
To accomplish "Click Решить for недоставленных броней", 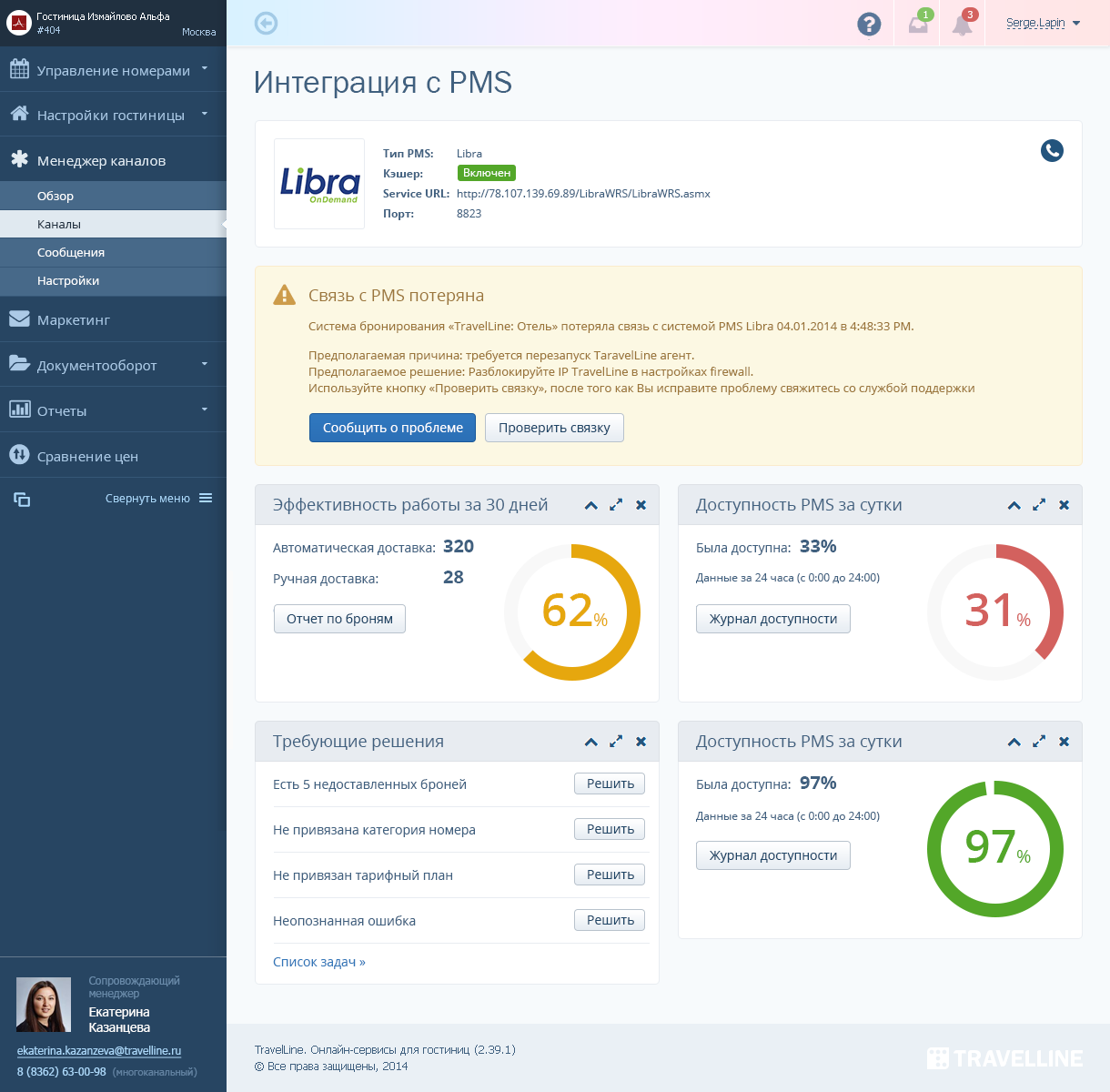I will (610, 784).
